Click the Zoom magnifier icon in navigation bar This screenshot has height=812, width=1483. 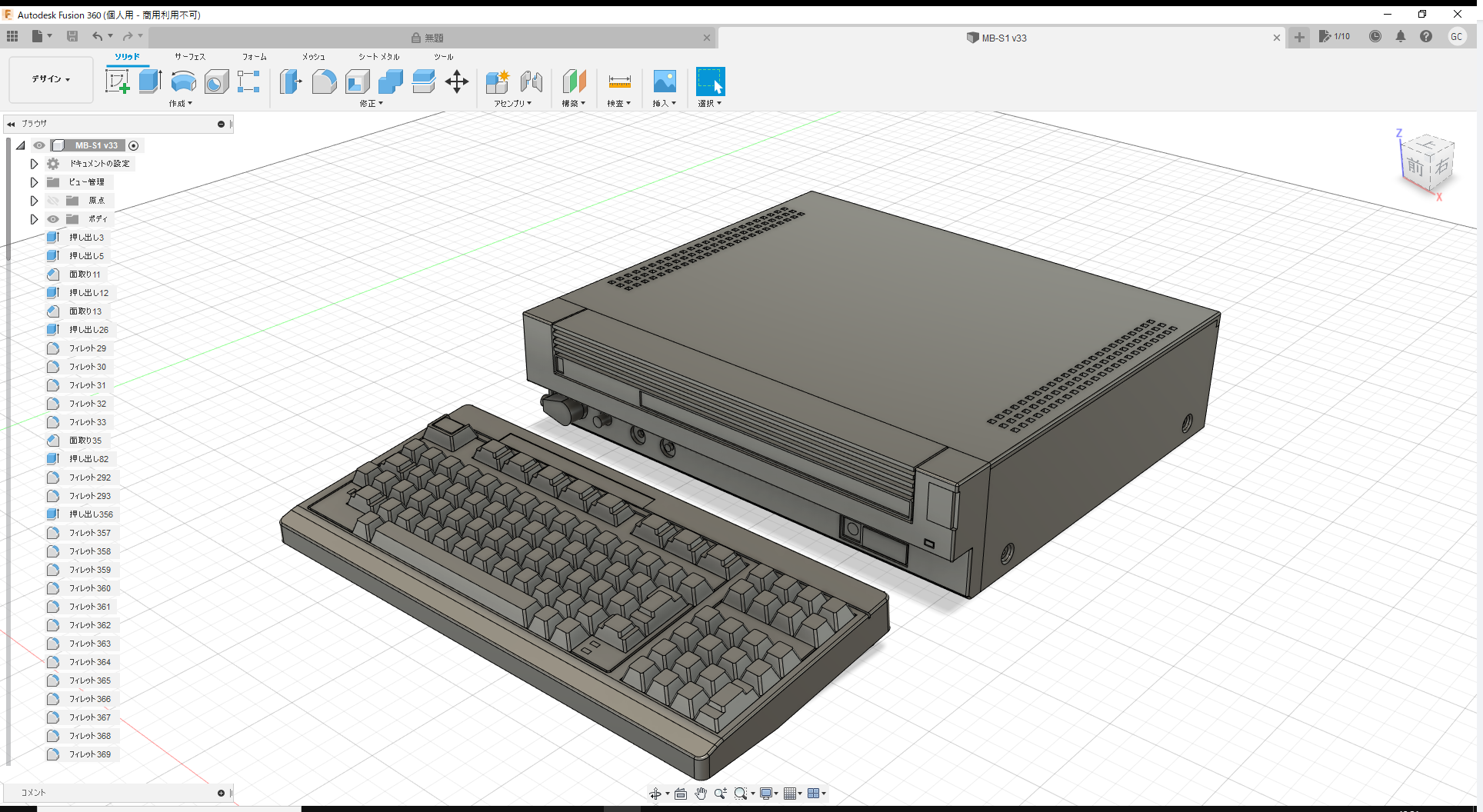(x=720, y=793)
